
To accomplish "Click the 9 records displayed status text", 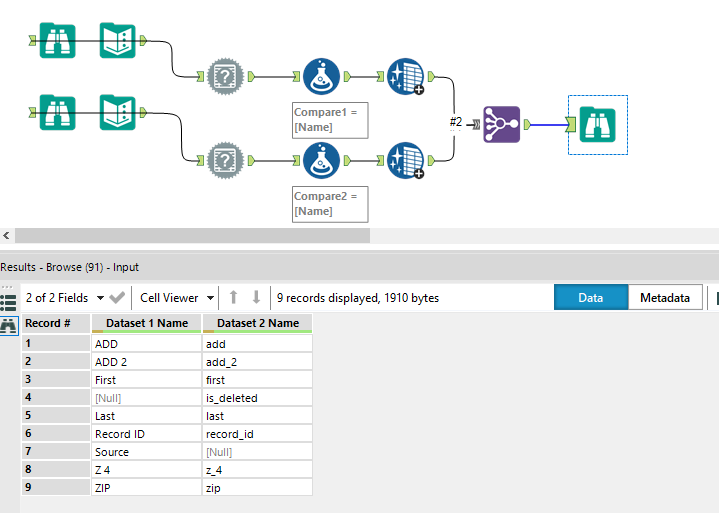I will [358, 298].
